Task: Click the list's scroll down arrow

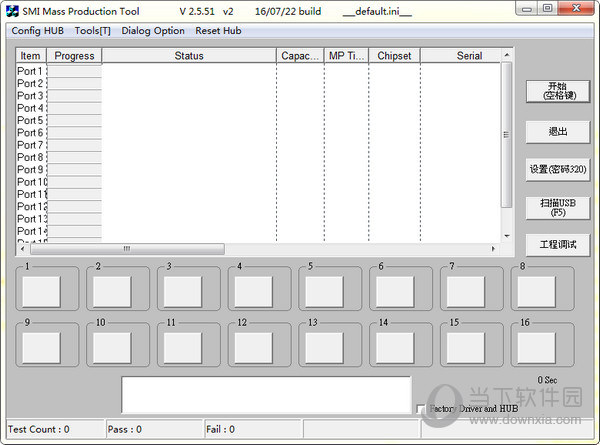Action: (507, 236)
